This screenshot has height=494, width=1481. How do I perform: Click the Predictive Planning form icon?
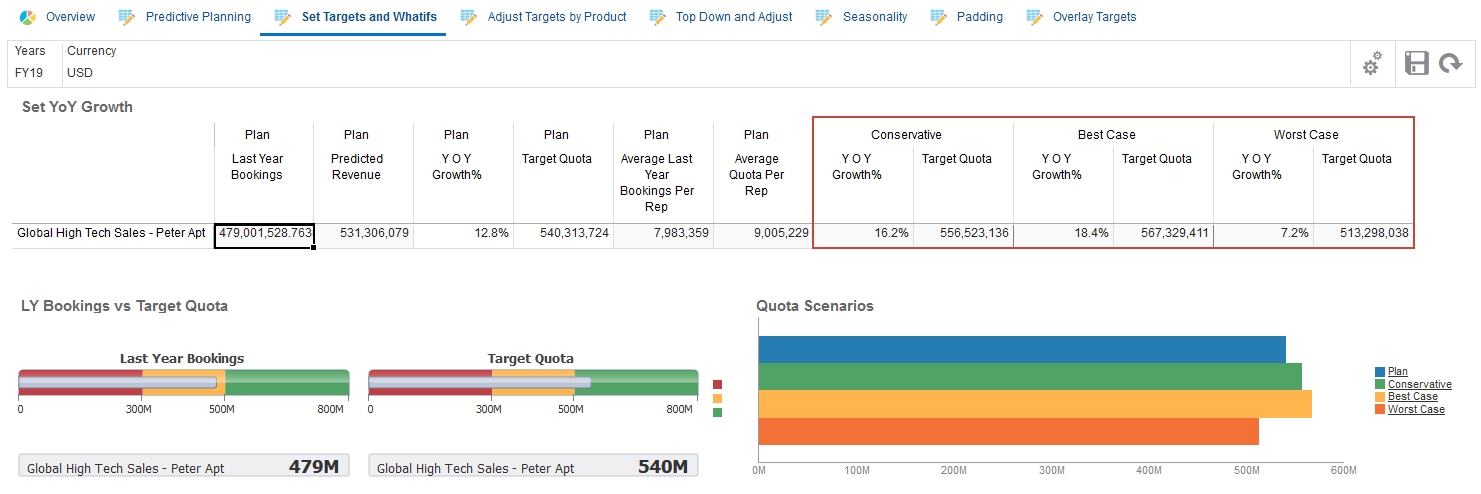(x=127, y=17)
